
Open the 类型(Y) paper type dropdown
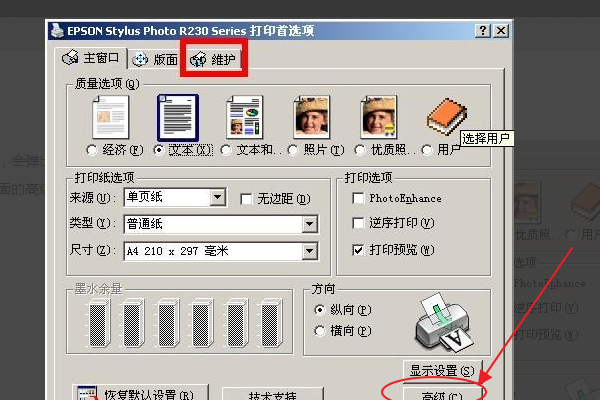(x=310, y=224)
